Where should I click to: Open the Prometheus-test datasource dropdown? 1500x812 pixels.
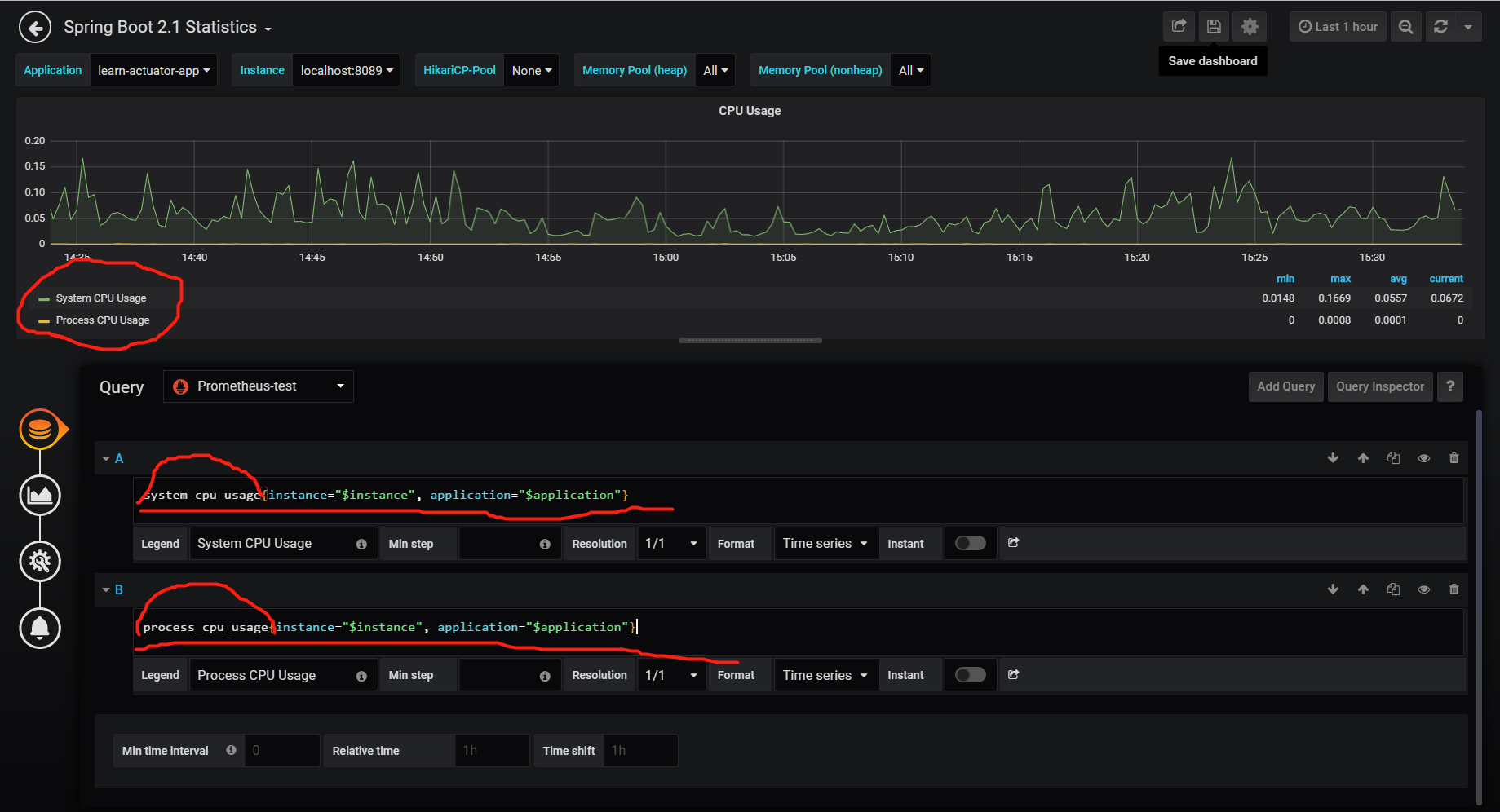click(x=259, y=386)
